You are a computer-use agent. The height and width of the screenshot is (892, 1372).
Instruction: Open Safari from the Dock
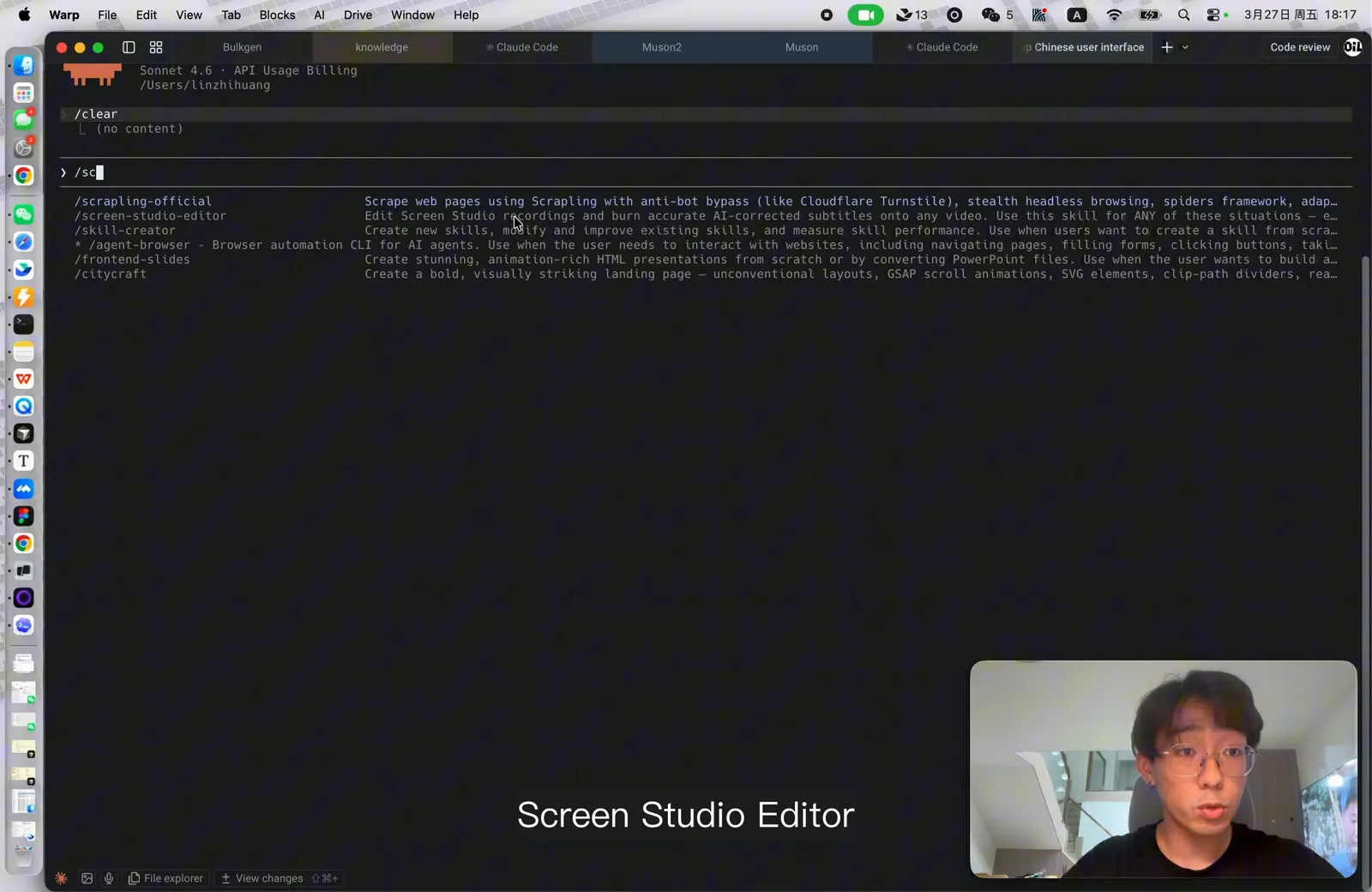point(24,242)
